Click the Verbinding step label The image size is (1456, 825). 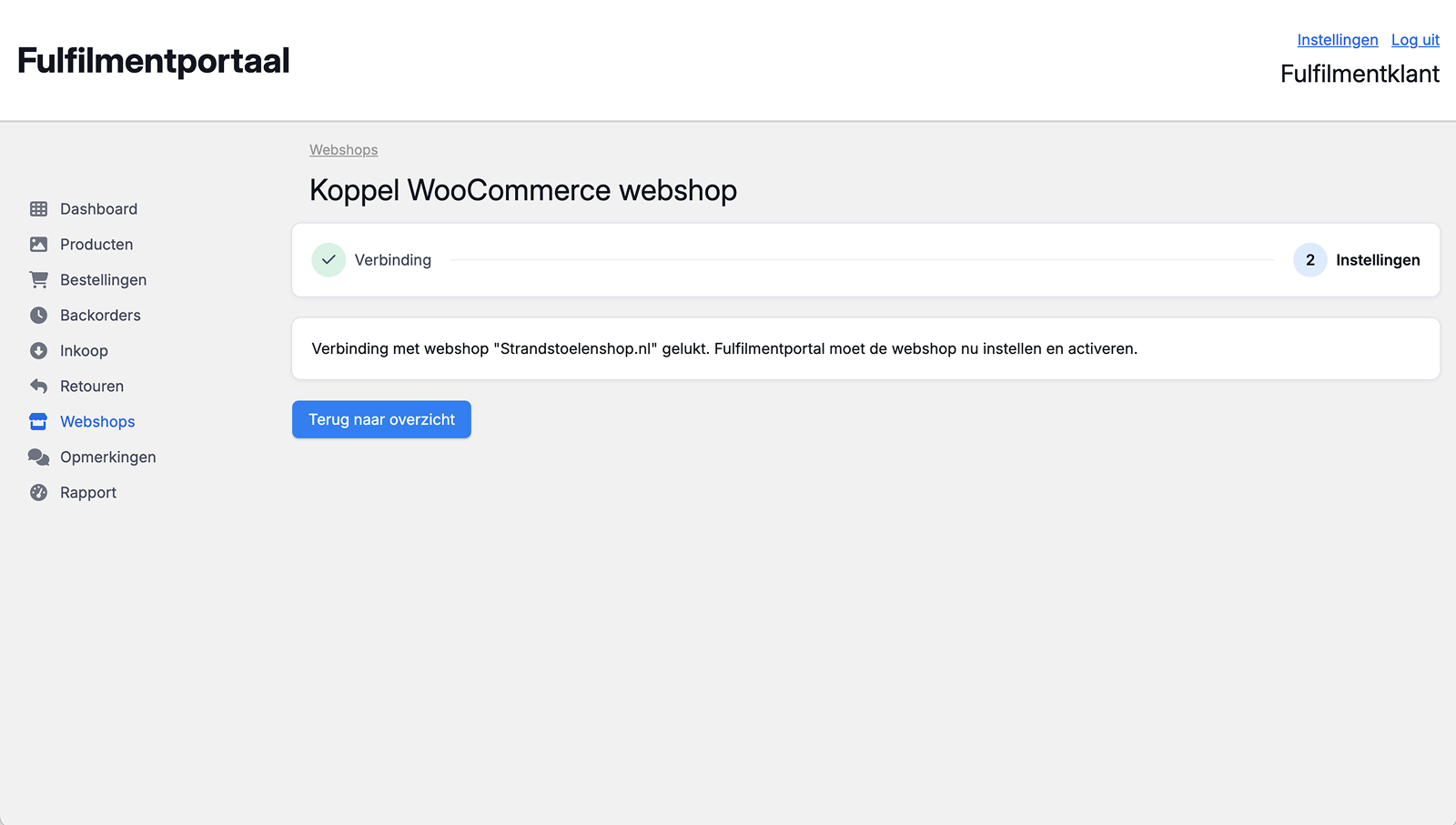pos(392,260)
